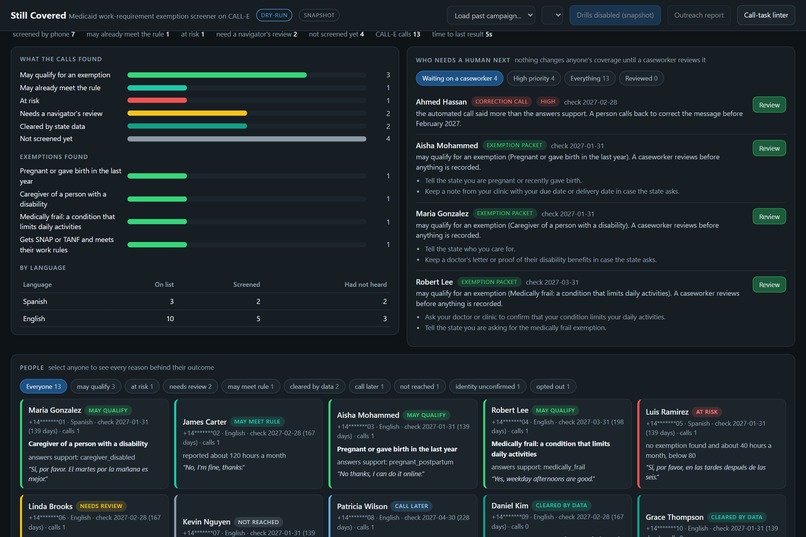
Task: Open the small unlabeled dropdown beside Load past campaign
Action: click(x=552, y=15)
